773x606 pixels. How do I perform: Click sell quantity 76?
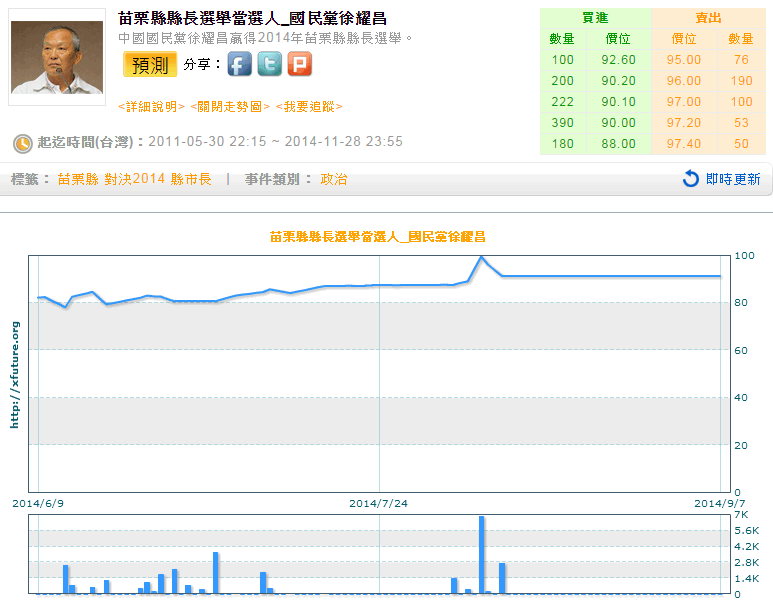pyautogui.click(x=741, y=60)
